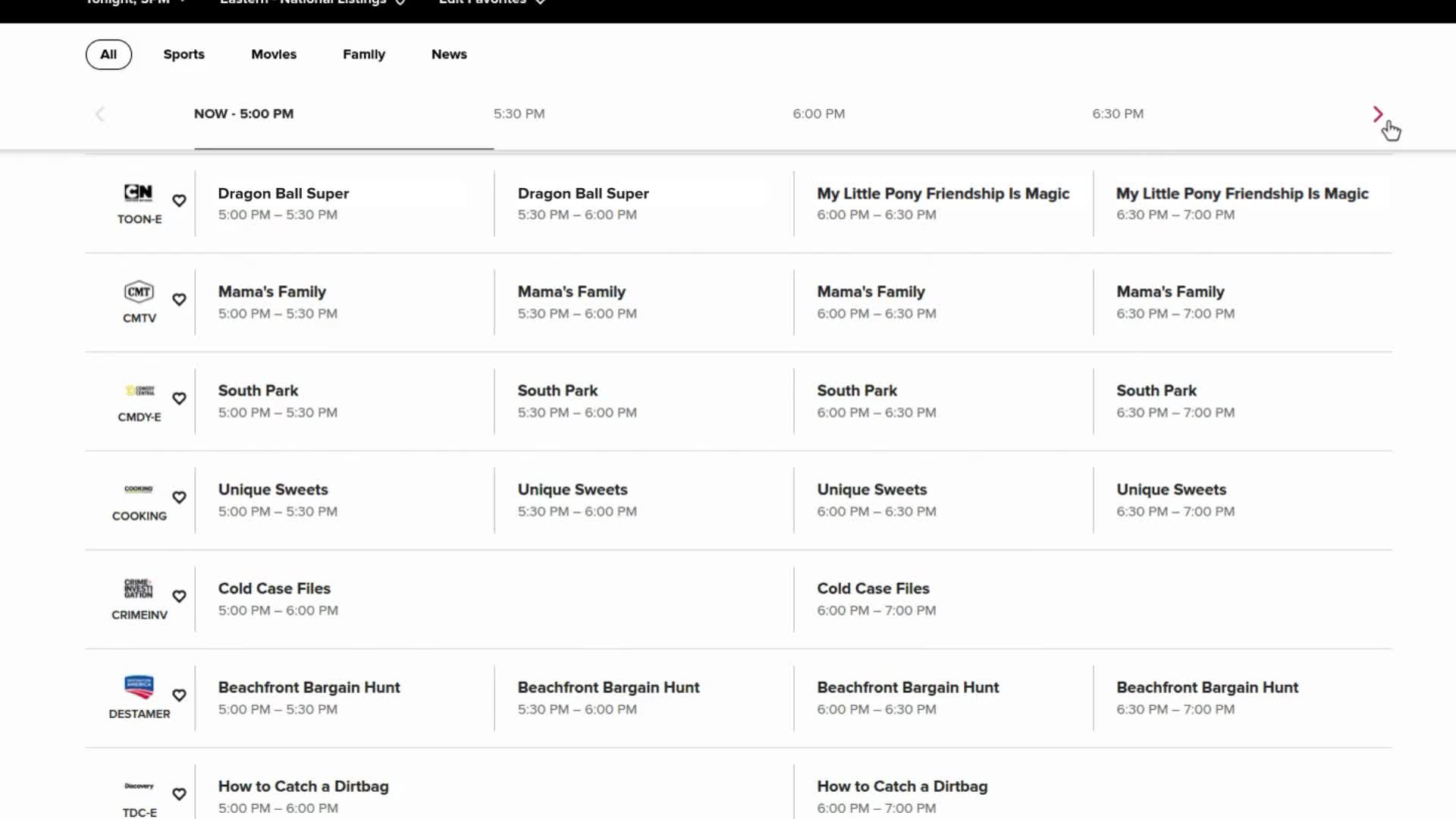
Task: Select the All filter tab
Action: point(108,55)
